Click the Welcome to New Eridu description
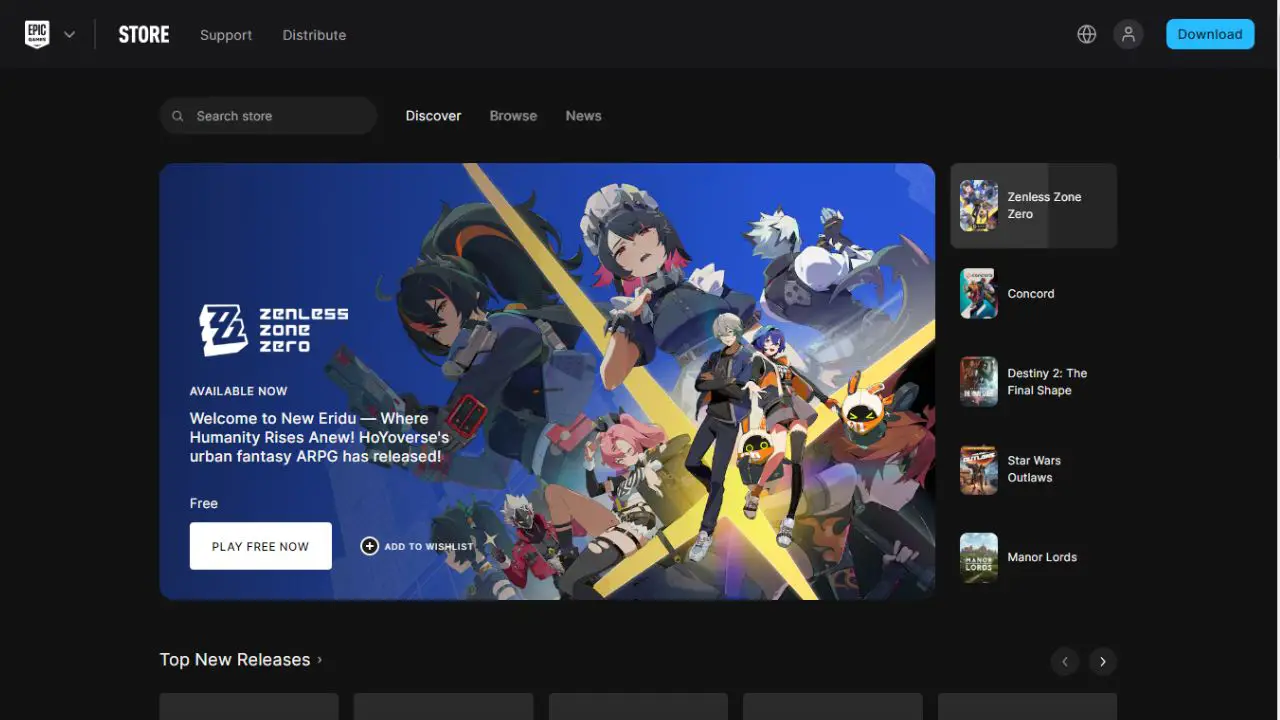 click(x=319, y=437)
